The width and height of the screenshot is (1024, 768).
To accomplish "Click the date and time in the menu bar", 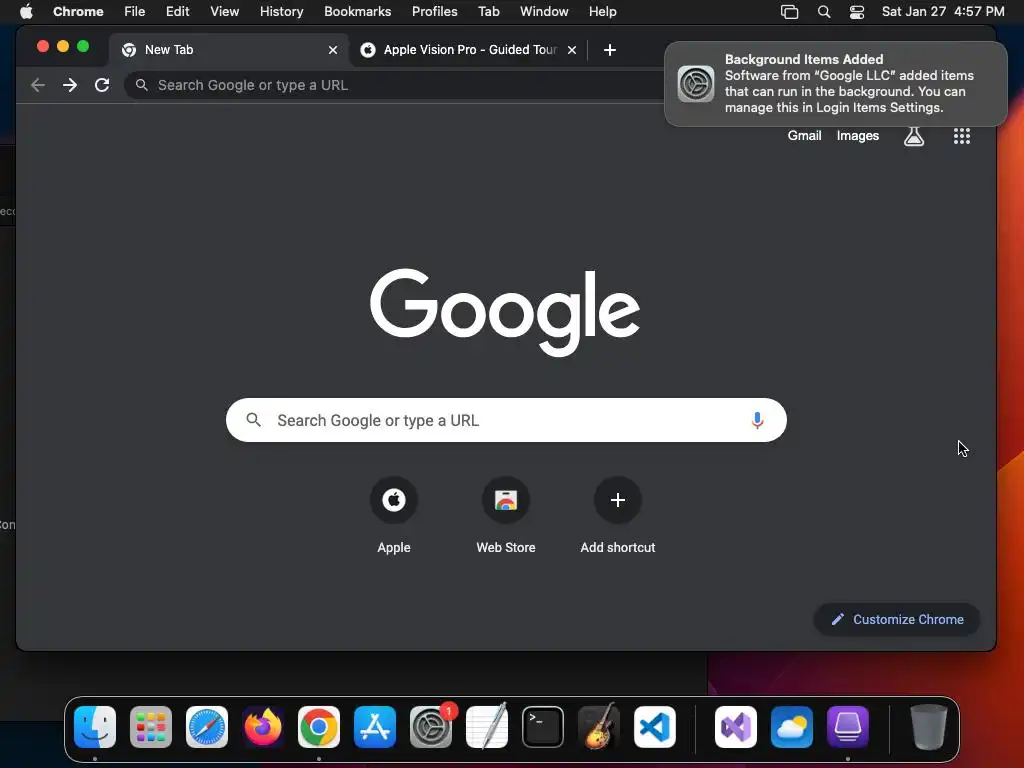I will coord(943,11).
